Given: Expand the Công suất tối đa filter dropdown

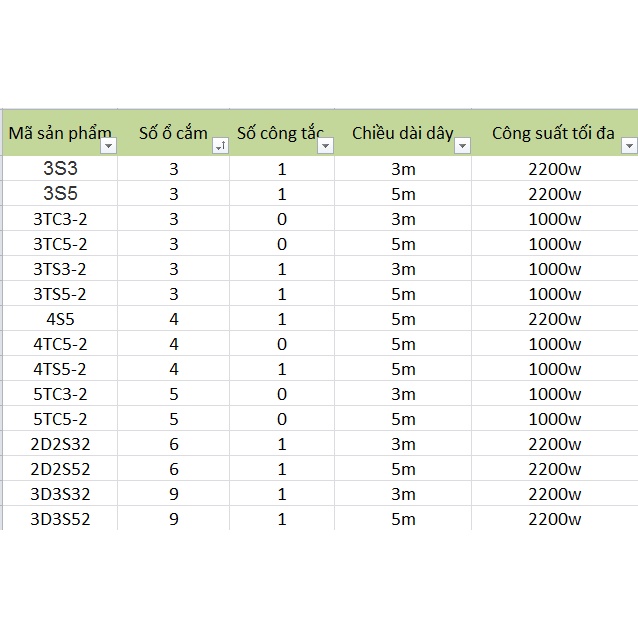Looking at the screenshot, I should (x=628, y=146).
